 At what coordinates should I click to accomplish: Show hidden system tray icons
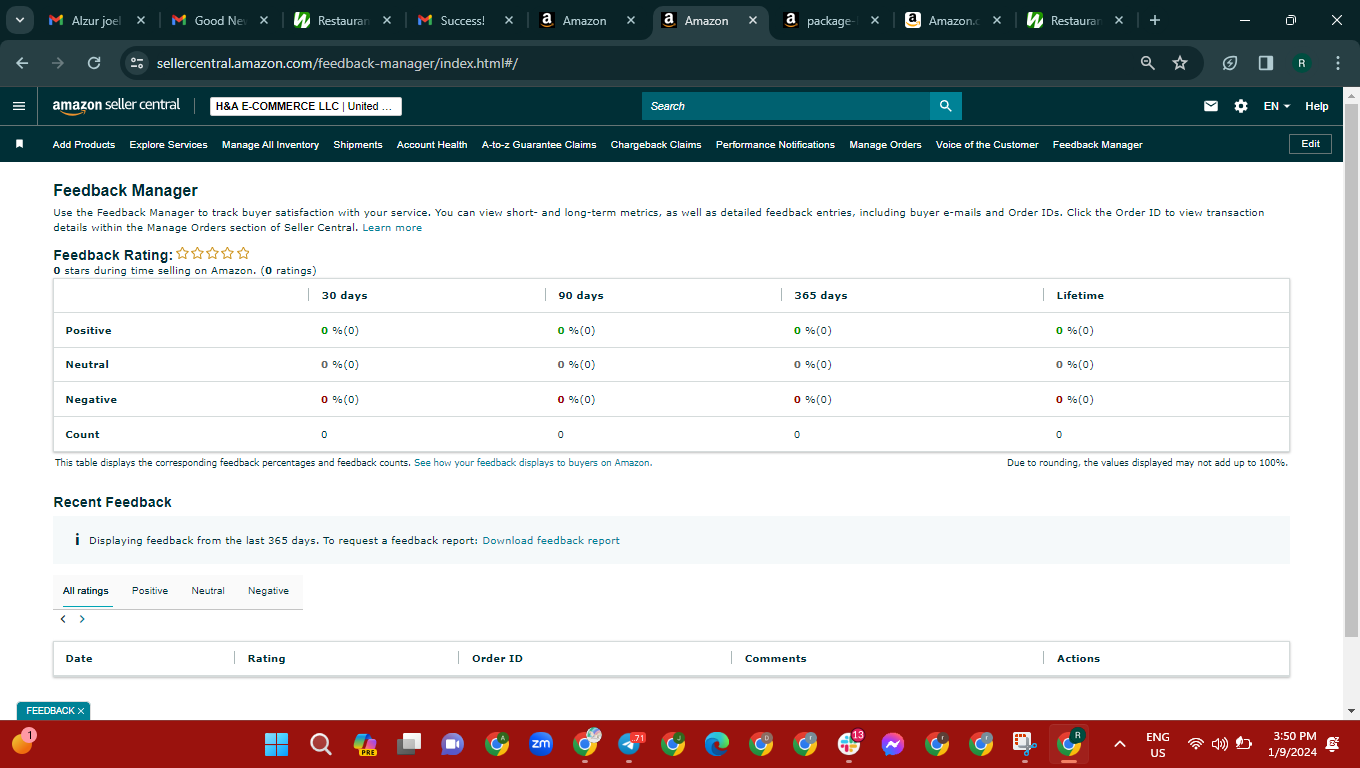tap(1120, 744)
